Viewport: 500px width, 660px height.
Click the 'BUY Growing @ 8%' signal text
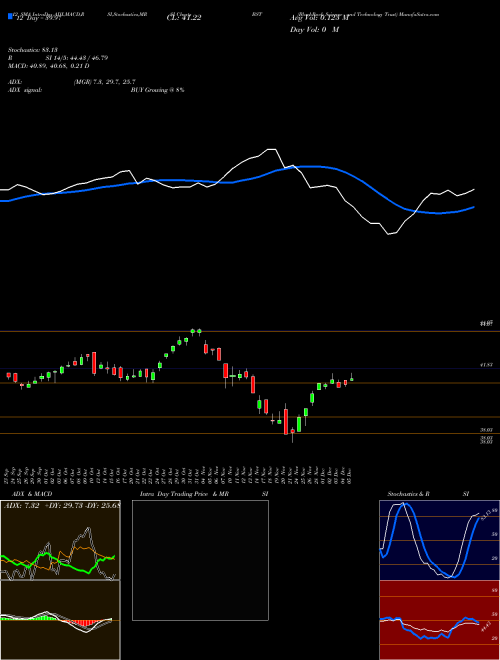pyautogui.click(x=157, y=90)
